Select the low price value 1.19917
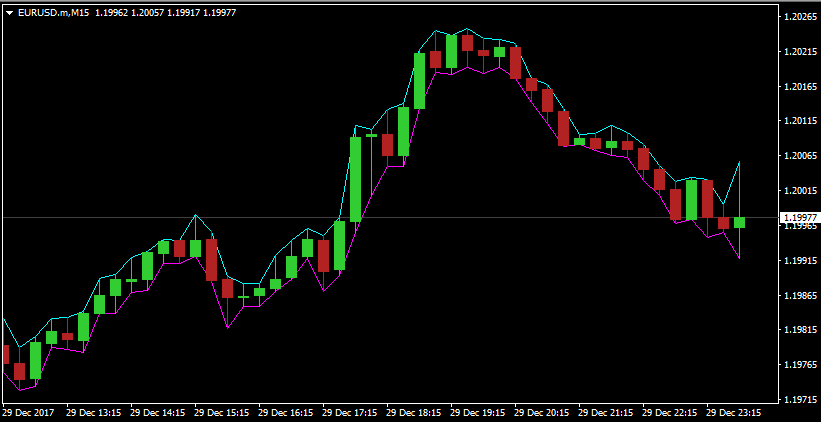The height and width of the screenshot is (422, 821). tap(184, 13)
